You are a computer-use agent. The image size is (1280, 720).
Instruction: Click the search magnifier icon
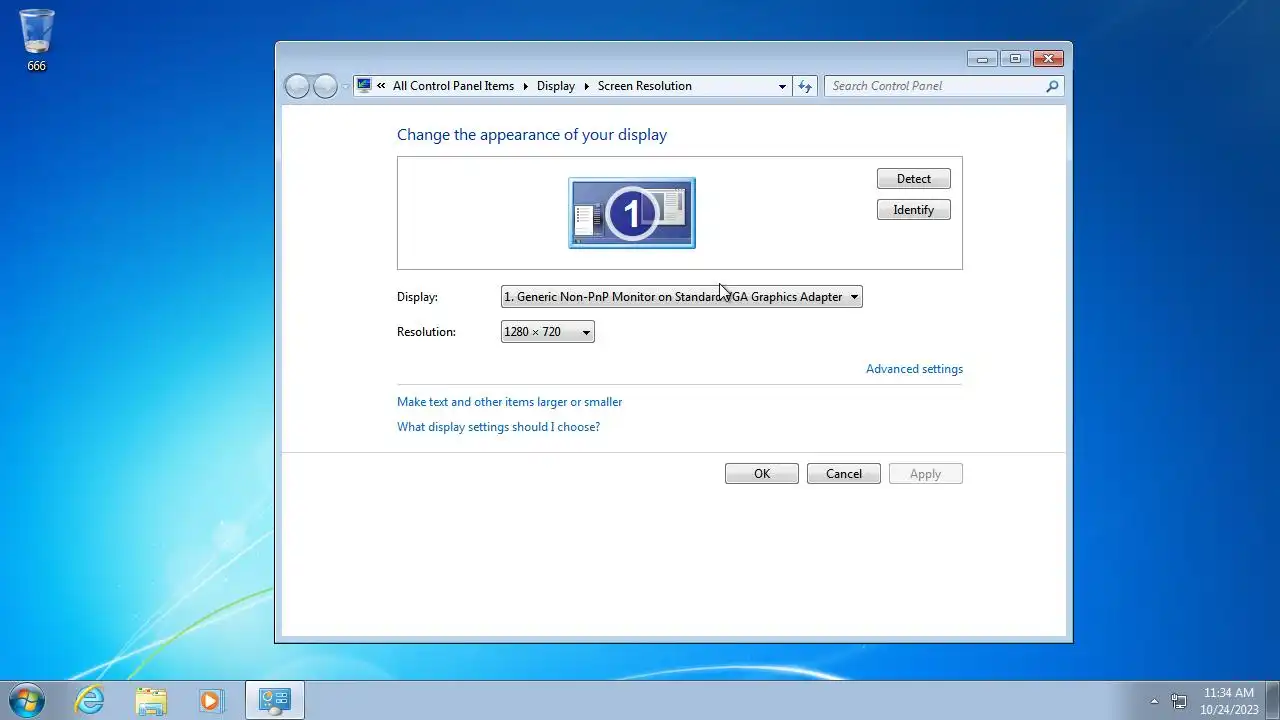[x=1052, y=86]
